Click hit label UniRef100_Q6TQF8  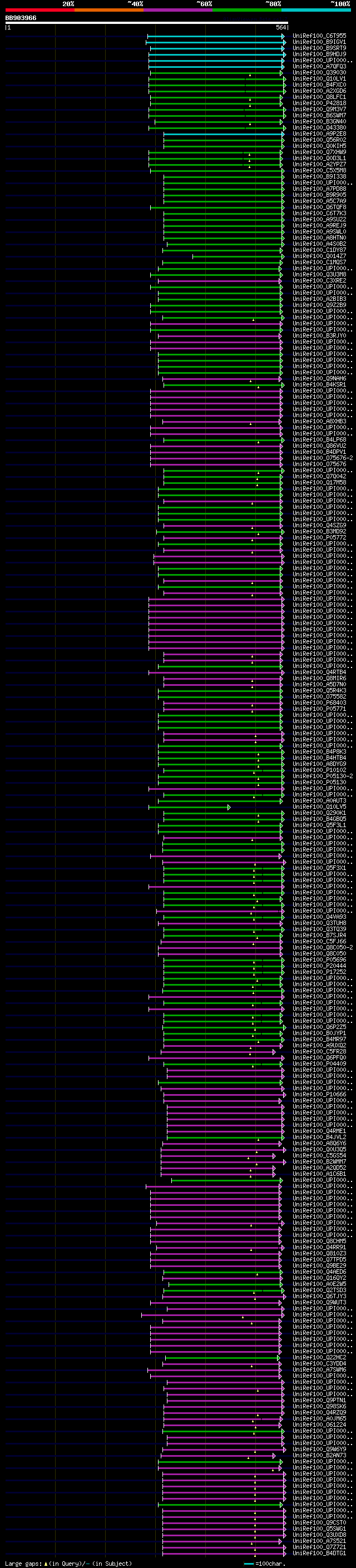(x=319, y=207)
